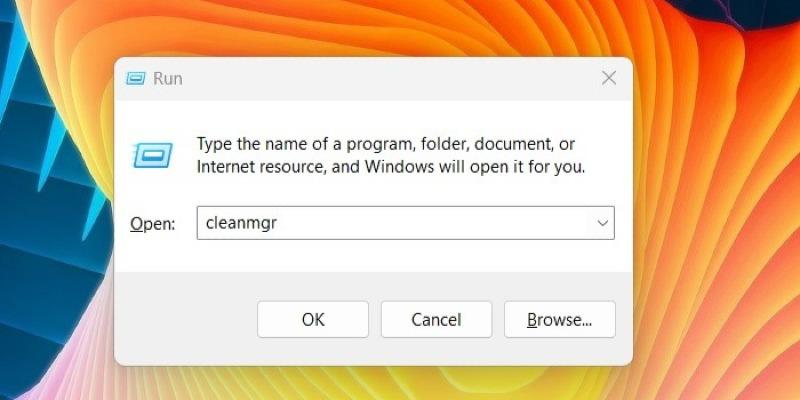
Task: Expand the Open combo box dropdown arrow
Action: tap(603, 223)
